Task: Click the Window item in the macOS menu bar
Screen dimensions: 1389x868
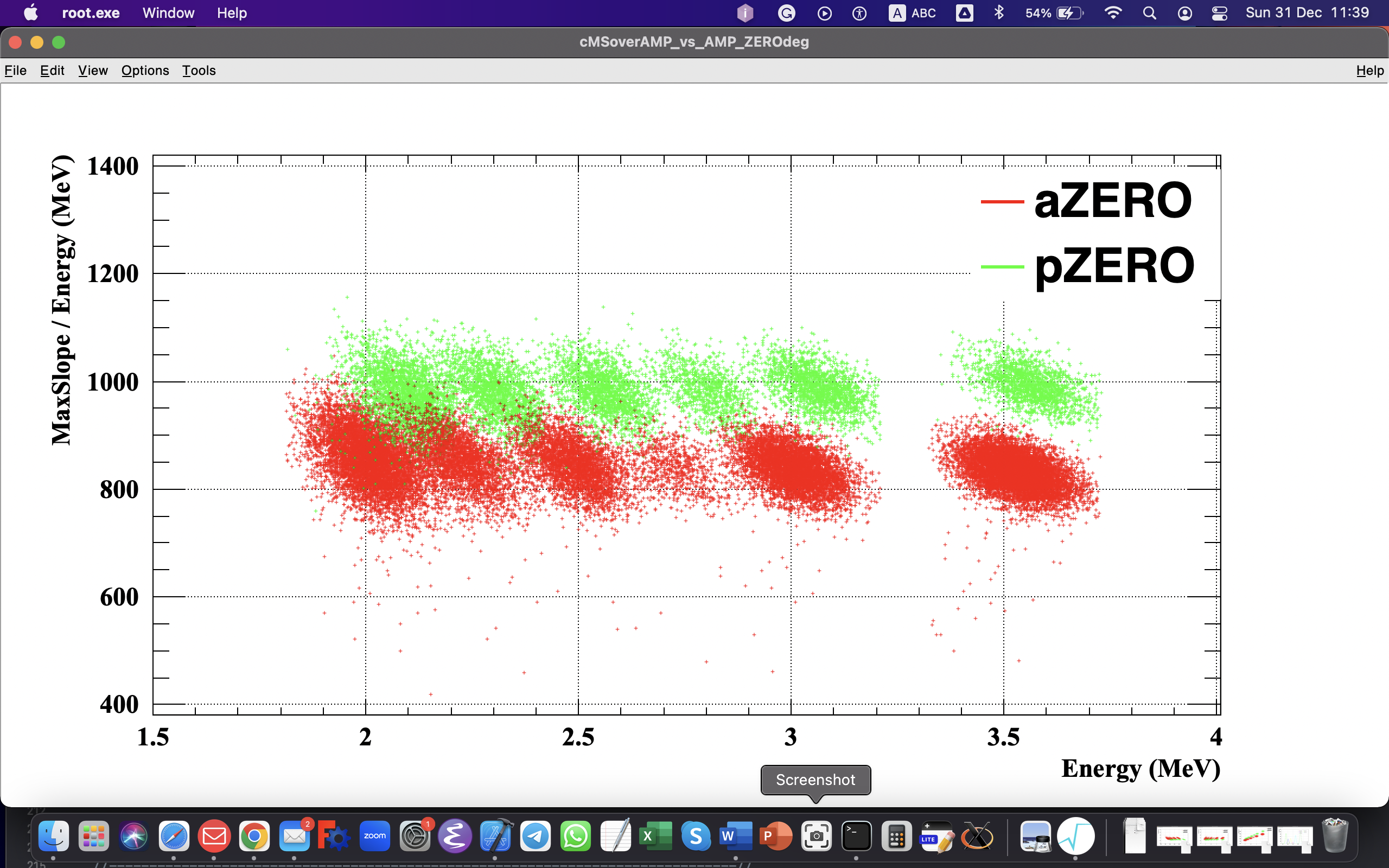Action: pyautogui.click(x=168, y=12)
